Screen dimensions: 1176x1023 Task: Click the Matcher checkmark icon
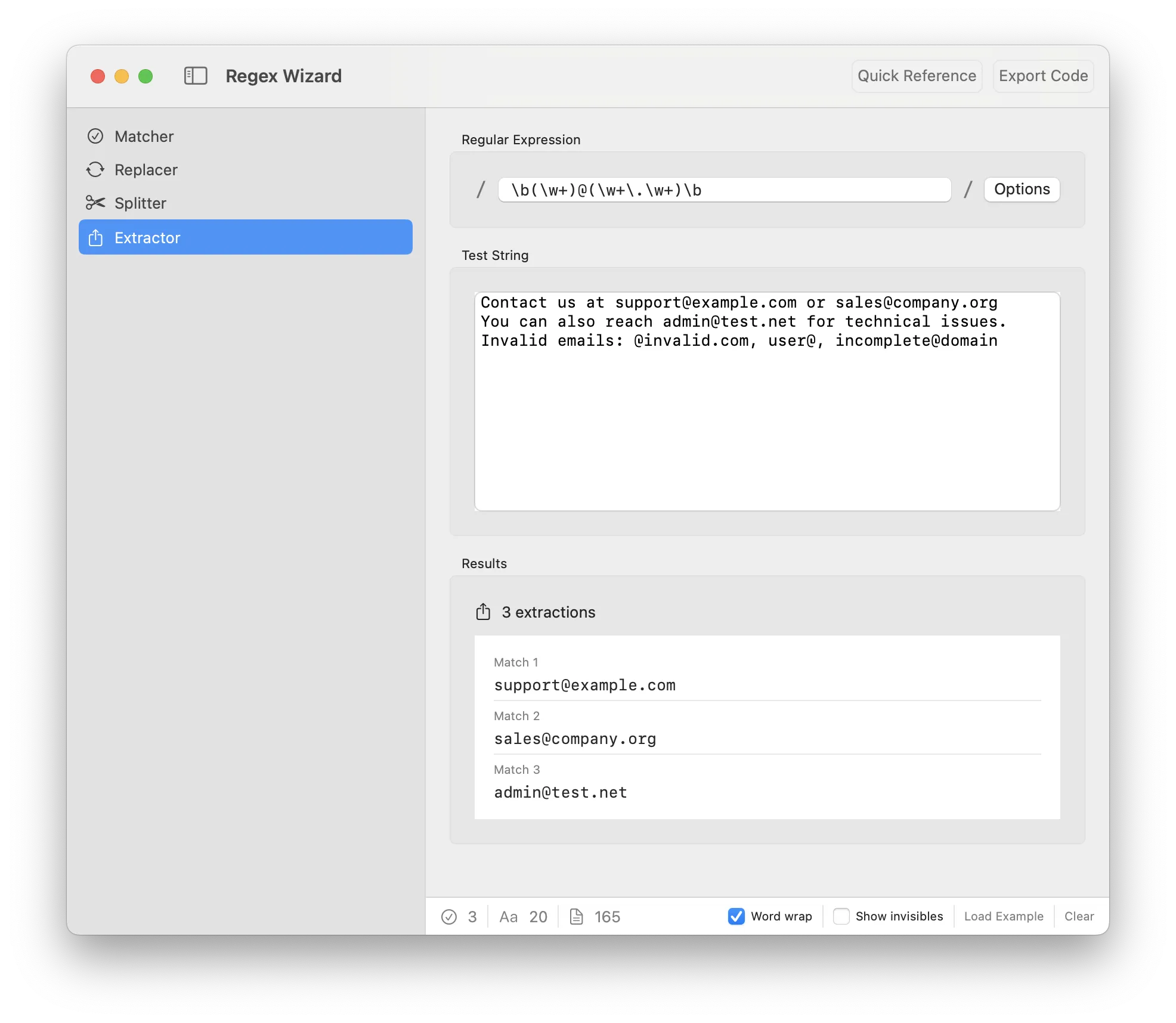(95, 137)
